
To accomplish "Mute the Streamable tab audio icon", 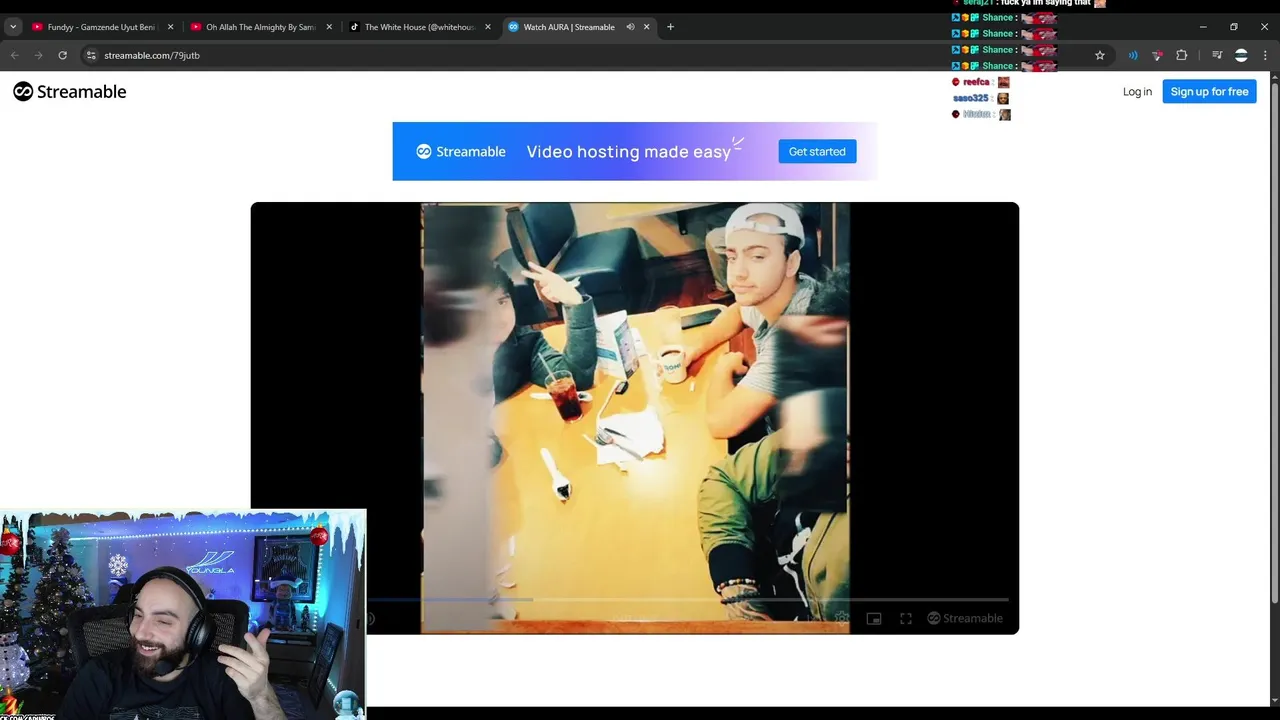I will pyautogui.click(x=630, y=27).
